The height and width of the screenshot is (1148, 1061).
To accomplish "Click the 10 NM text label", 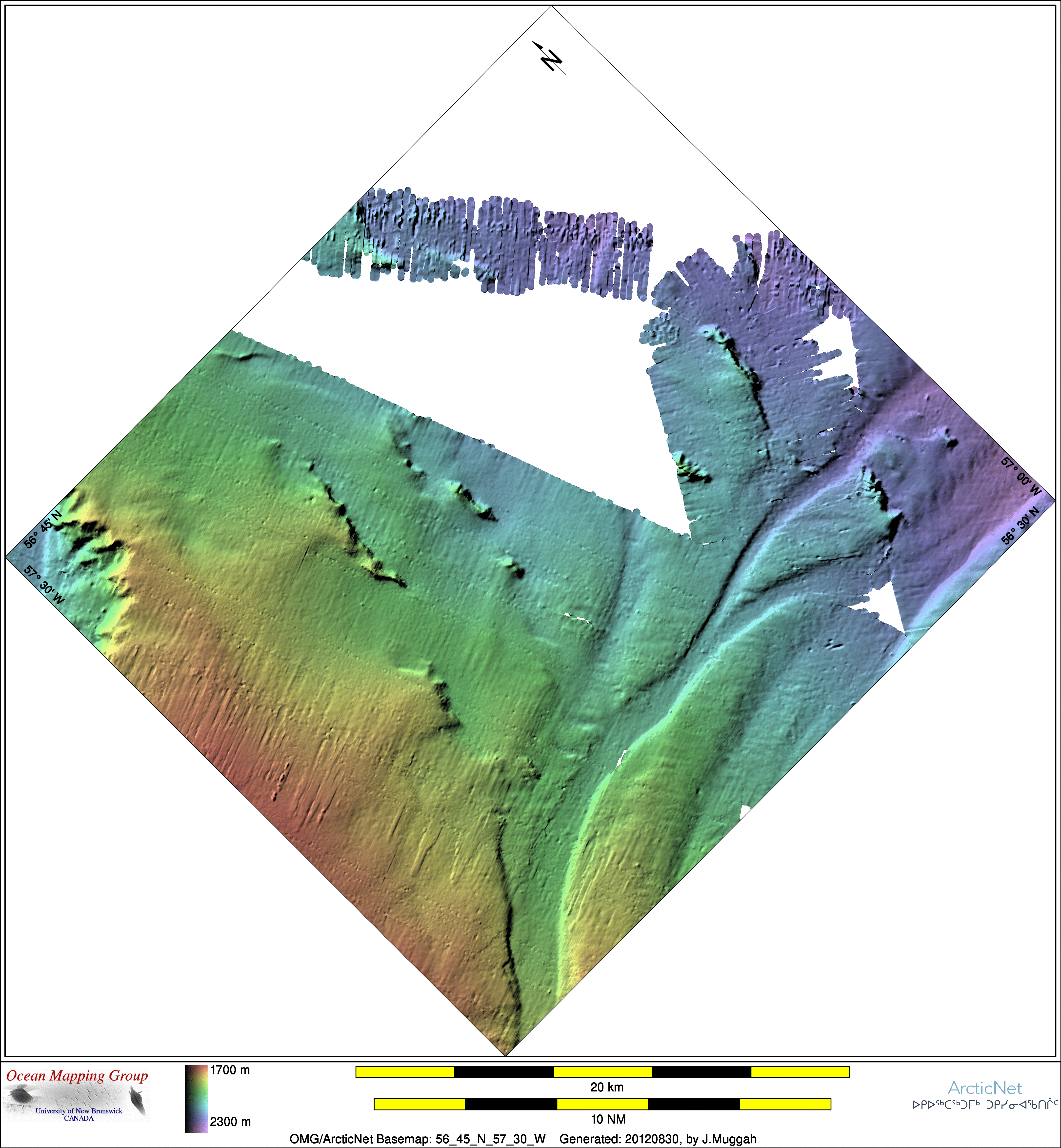I will 608,1119.
